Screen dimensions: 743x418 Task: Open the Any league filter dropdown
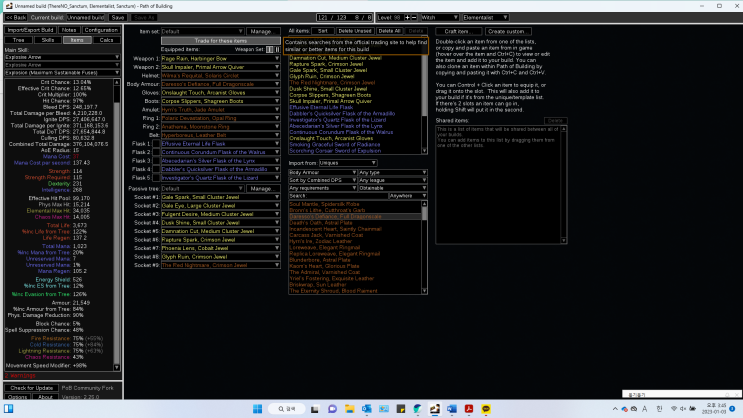392,180
